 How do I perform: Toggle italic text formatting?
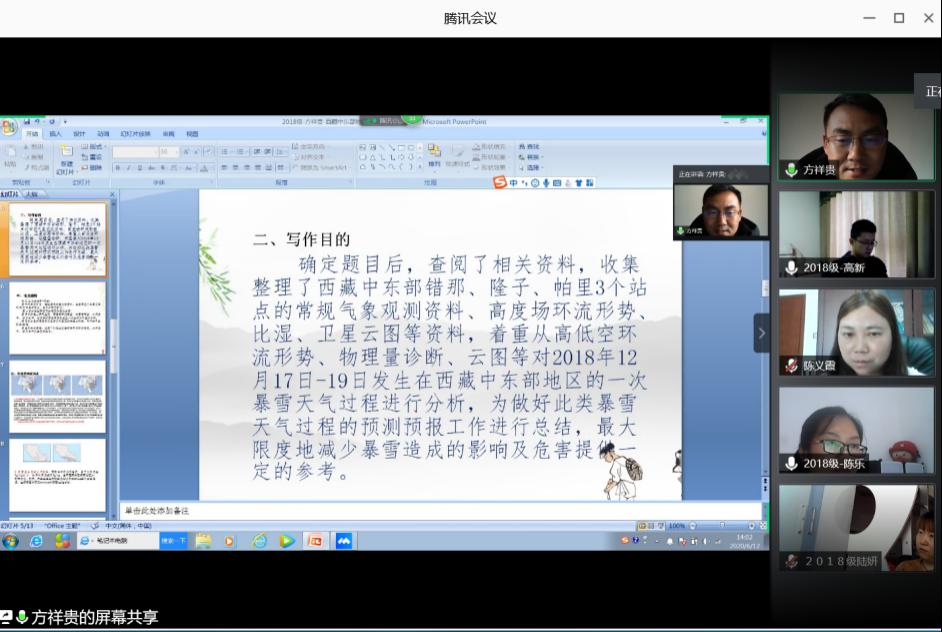point(128,168)
